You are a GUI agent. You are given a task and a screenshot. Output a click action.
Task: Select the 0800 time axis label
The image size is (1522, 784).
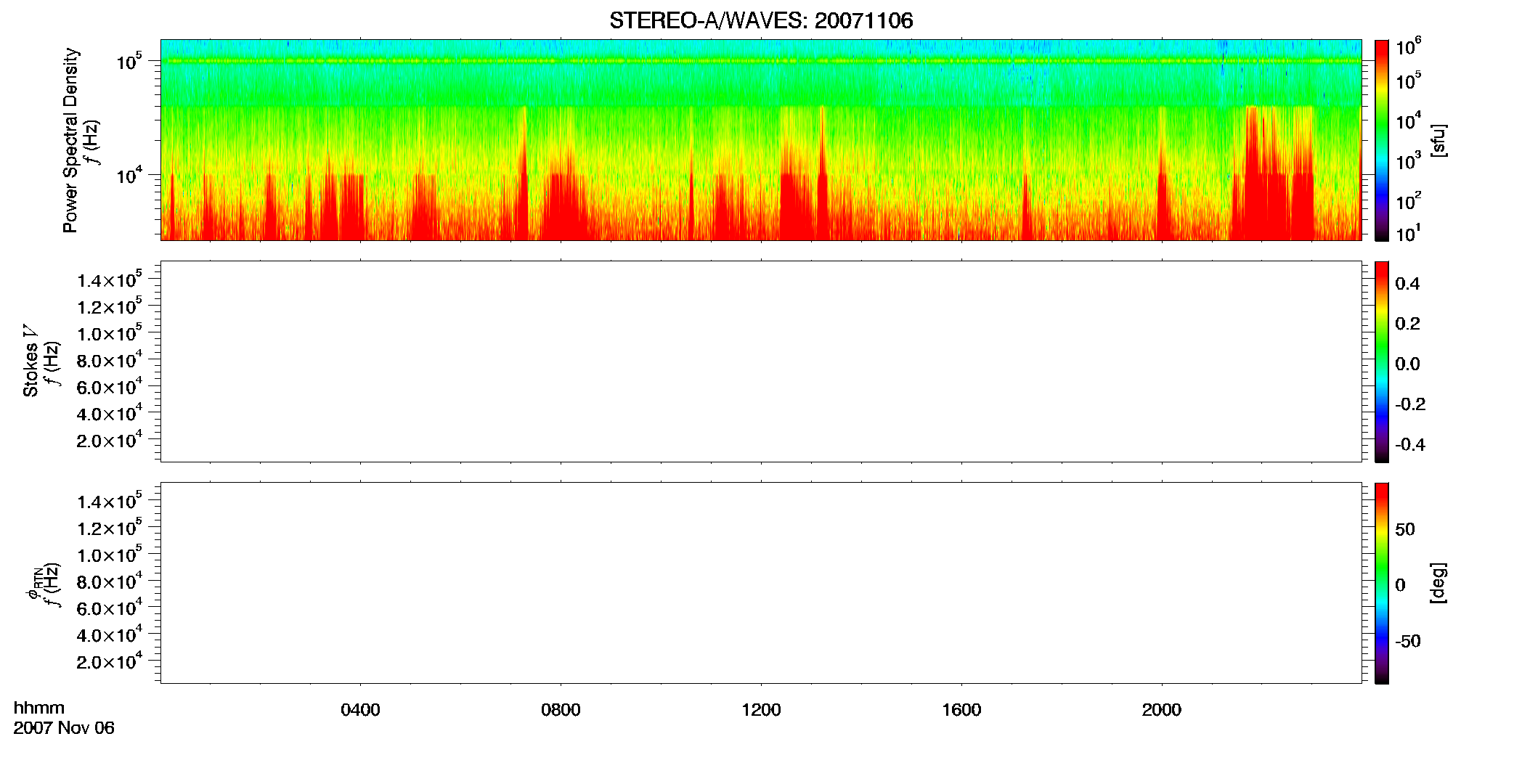pyautogui.click(x=561, y=710)
